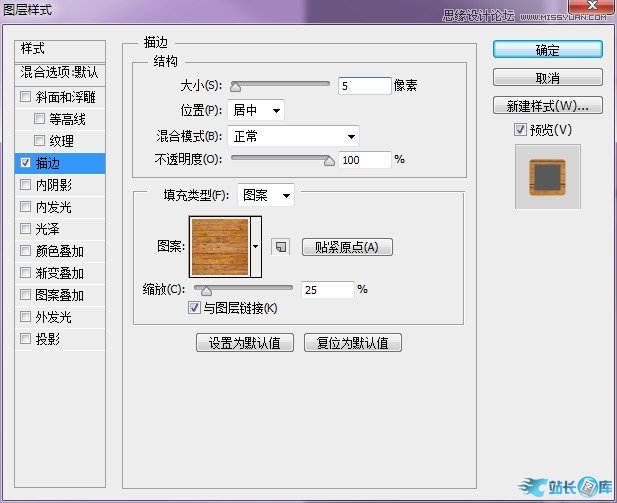Click the 贴紧原点 button

pyautogui.click(x=346, y=247)
